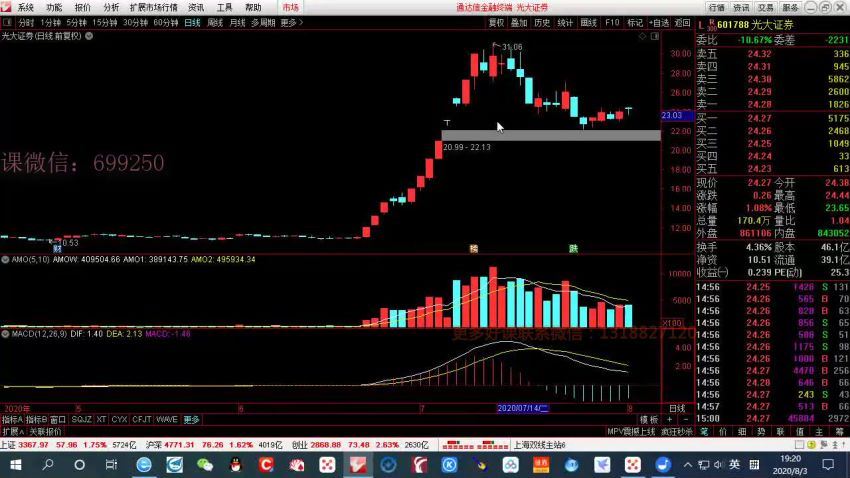Expand 更多 periods list

(292, 23)
